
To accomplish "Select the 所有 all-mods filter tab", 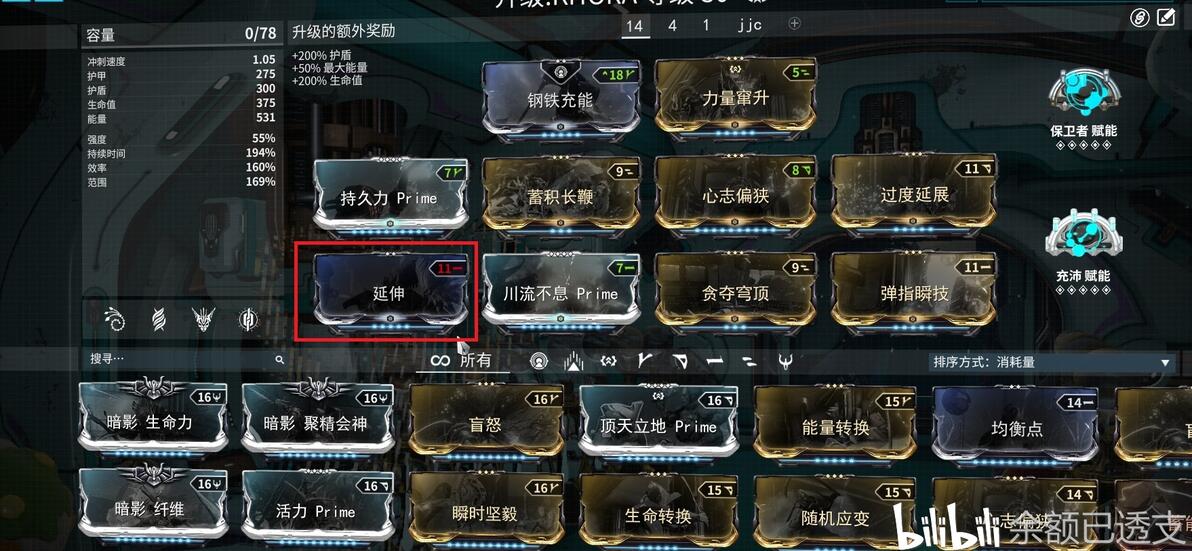I will (461, 360).
